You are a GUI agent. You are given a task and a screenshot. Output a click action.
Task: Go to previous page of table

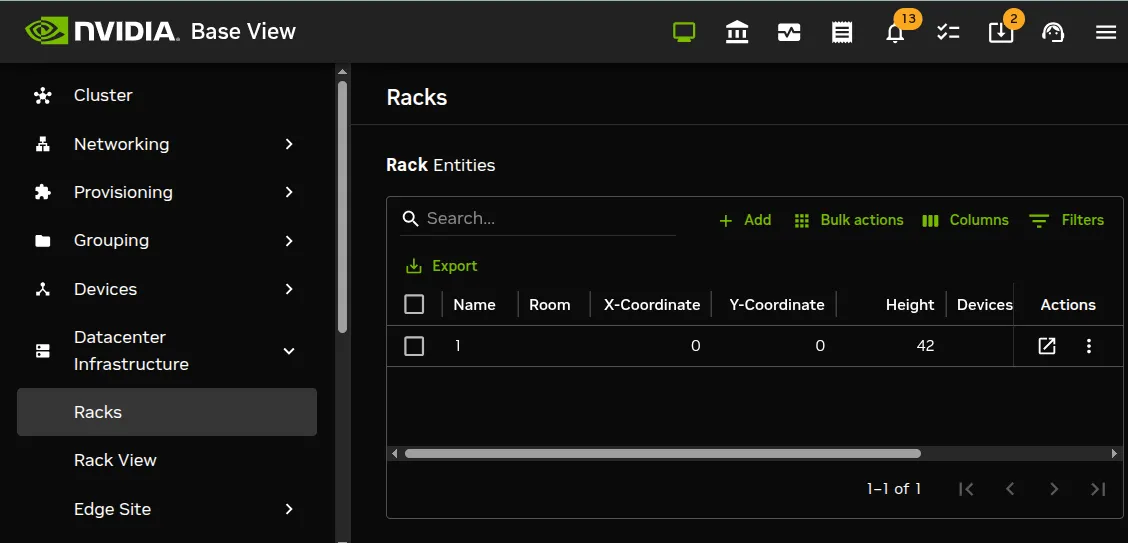[1010, 489]
